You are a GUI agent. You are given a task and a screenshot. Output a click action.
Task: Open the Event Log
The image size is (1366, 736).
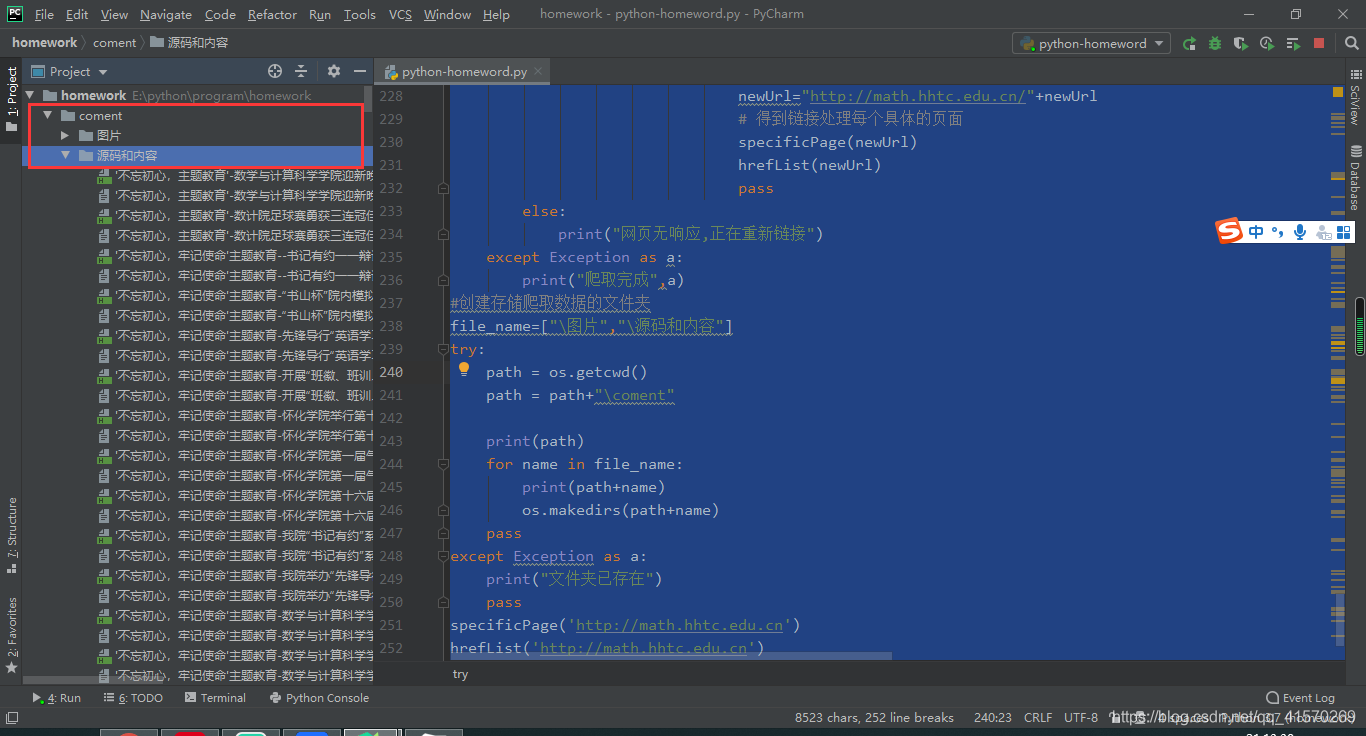pyautogui.click(x=1300, y=698)
